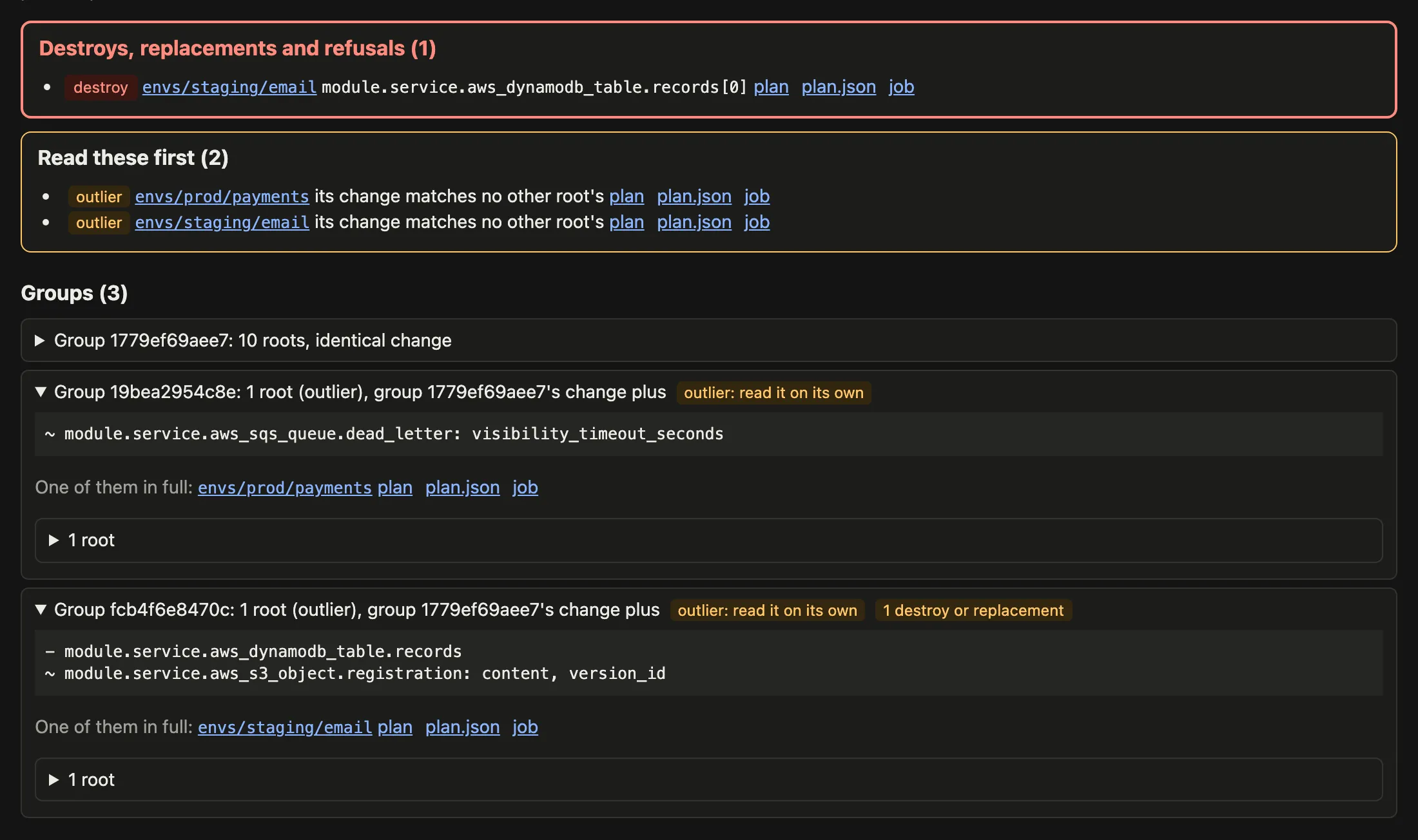Viewport: 1418px width, 840px height.
Task: Select the aws_dynamodb_table.records removal line
Action: tap(253, 651)
